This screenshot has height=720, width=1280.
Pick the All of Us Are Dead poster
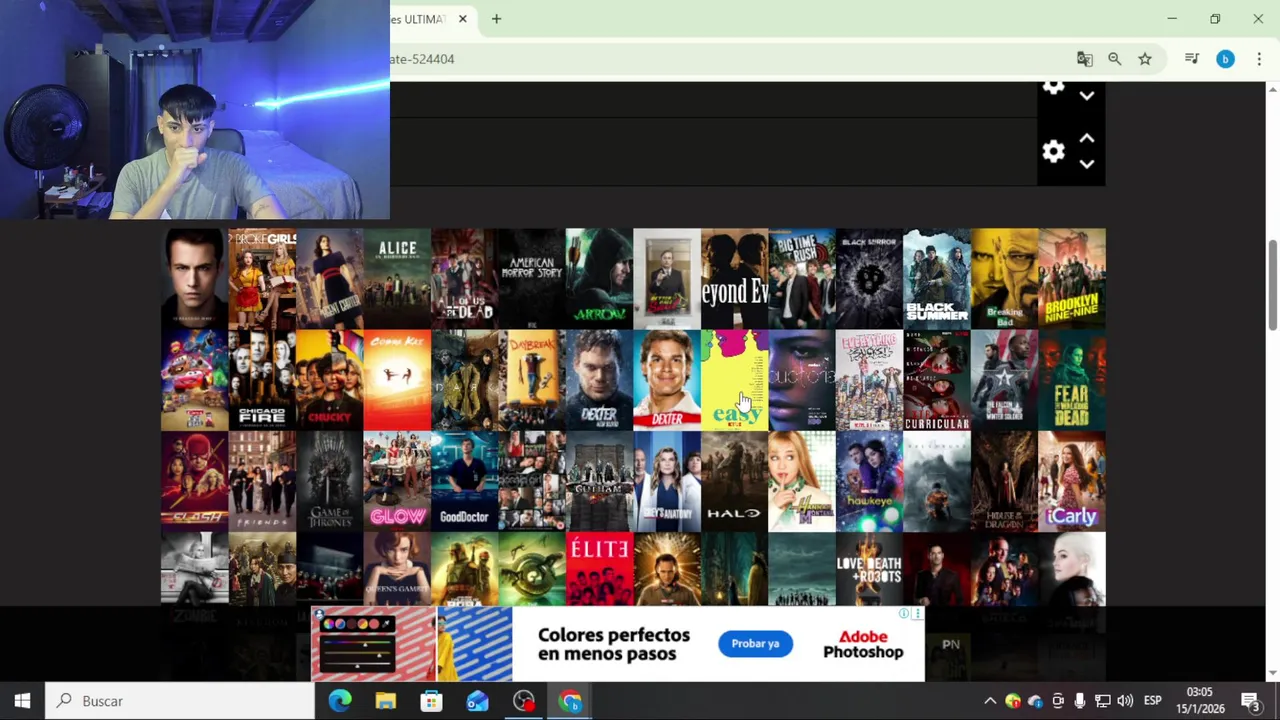(x=464, y=279)
